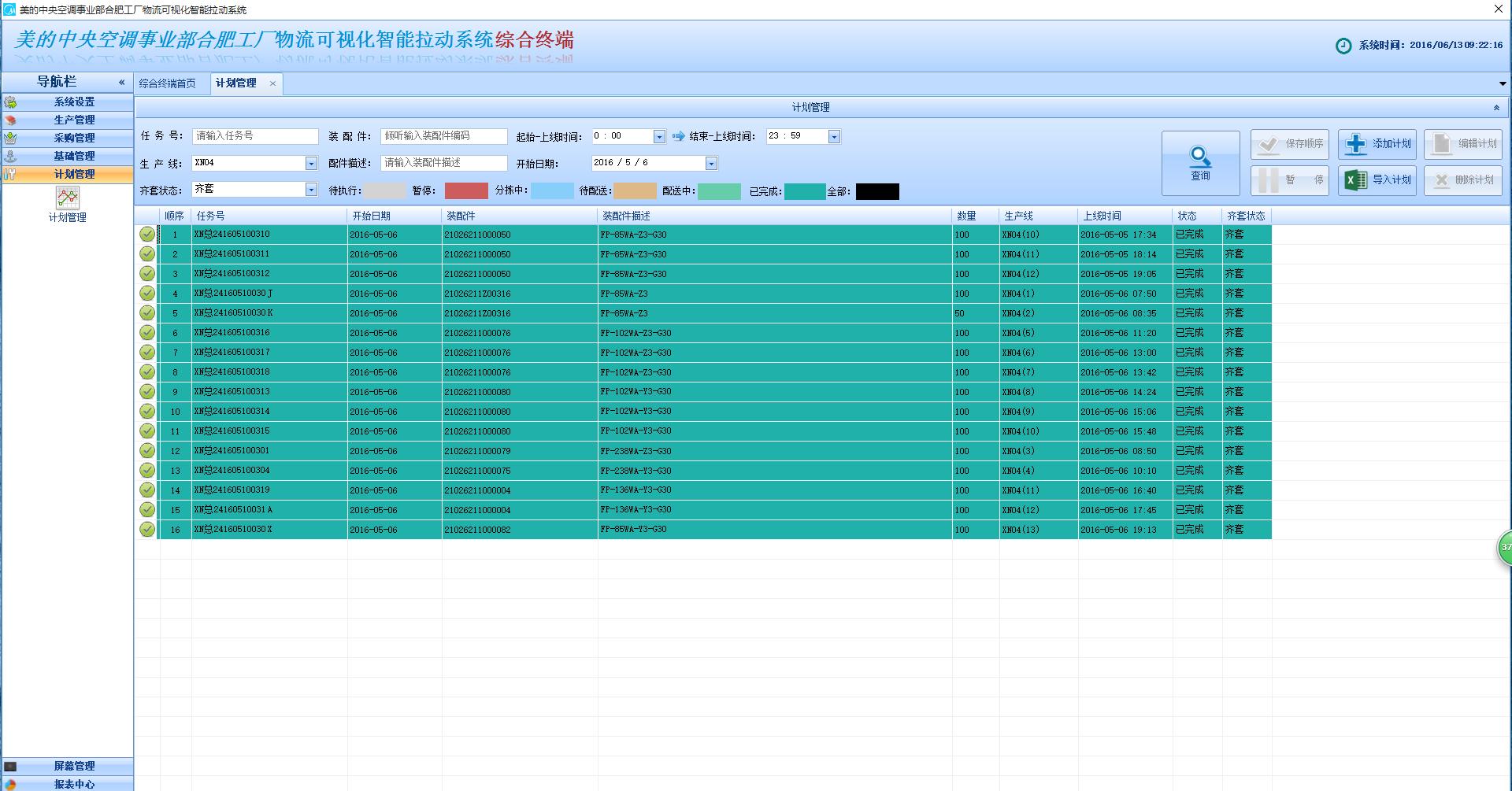Click the 基础管理 sidebar icon
This screenshot has width=1512, height=791.
10,157
